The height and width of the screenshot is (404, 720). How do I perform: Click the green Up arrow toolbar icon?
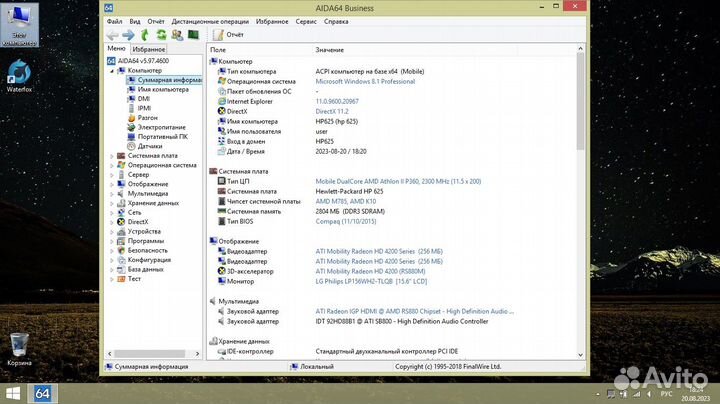(x=145, y=35)
